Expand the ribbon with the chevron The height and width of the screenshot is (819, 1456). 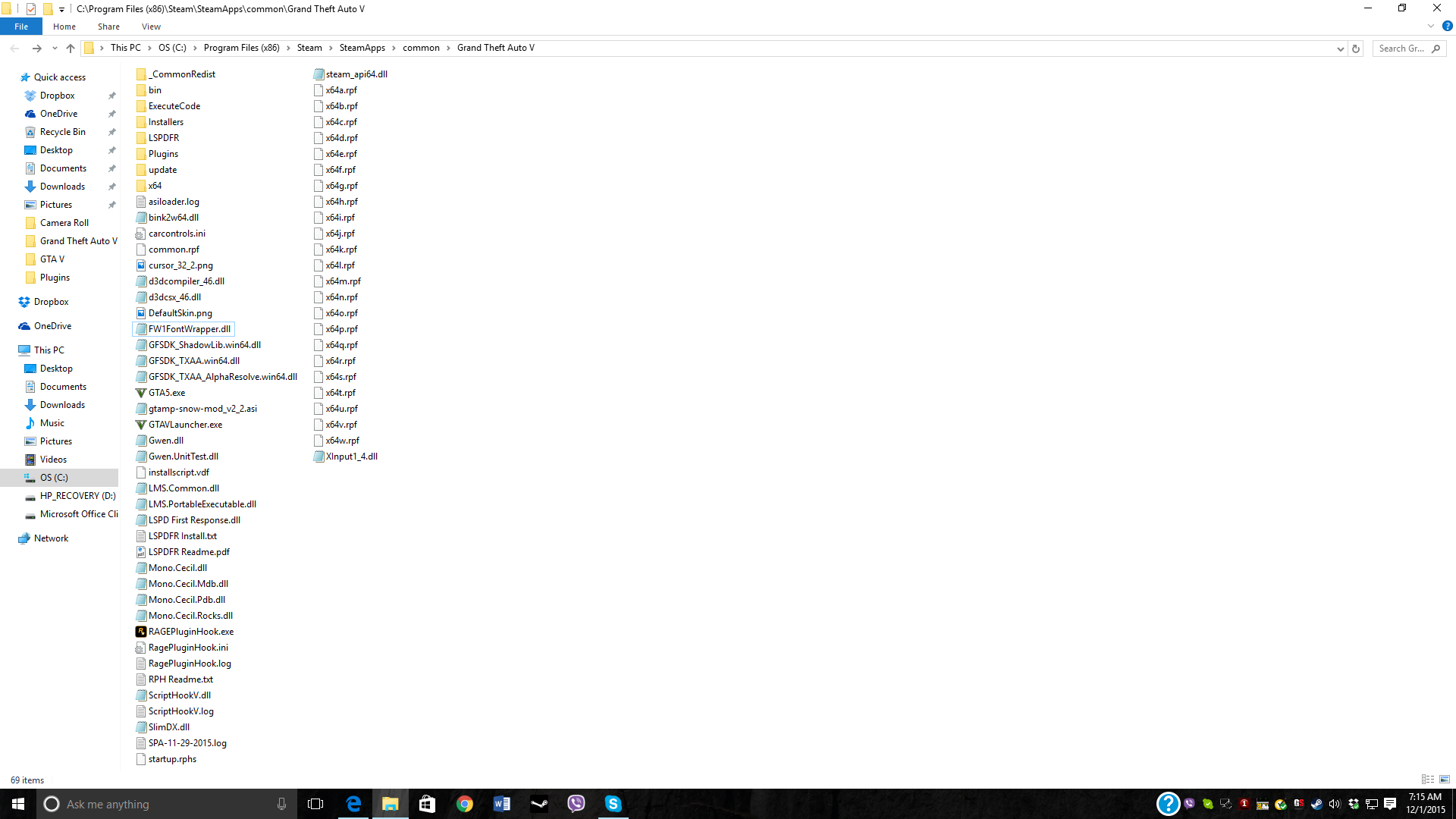(x=1431, y=27)
